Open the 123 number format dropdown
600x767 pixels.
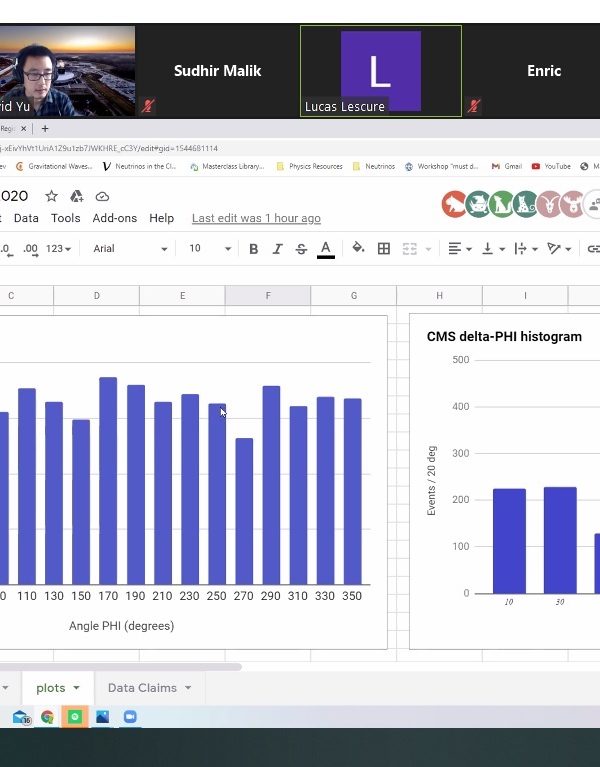click(59, 249)
